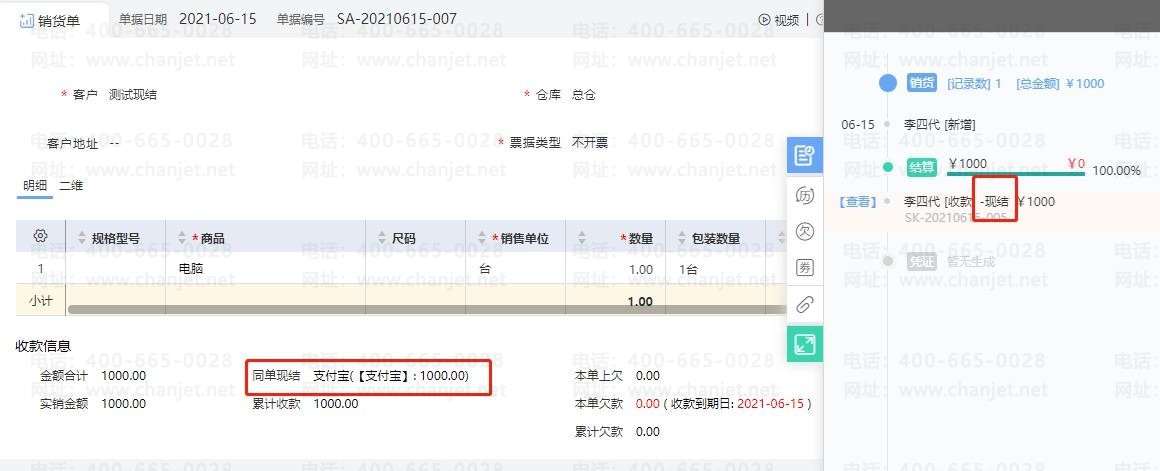Select the 电脑 product cell
1160x471 pixels.
266,269
